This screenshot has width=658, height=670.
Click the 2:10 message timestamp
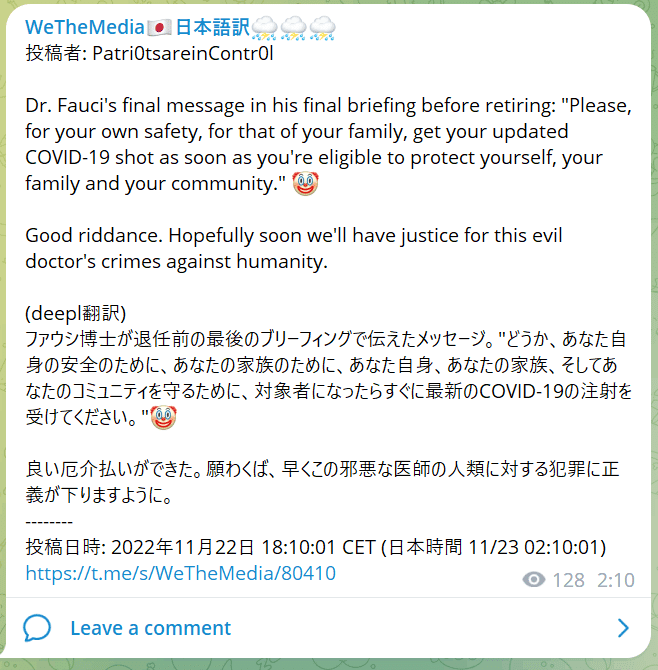pyautogui.click(x=616, y=580)
